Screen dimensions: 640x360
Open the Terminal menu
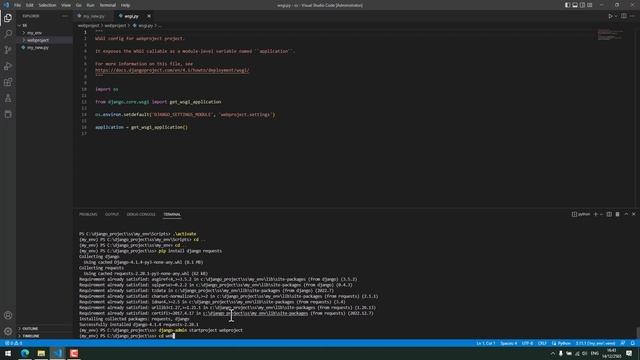pos(108,5)
